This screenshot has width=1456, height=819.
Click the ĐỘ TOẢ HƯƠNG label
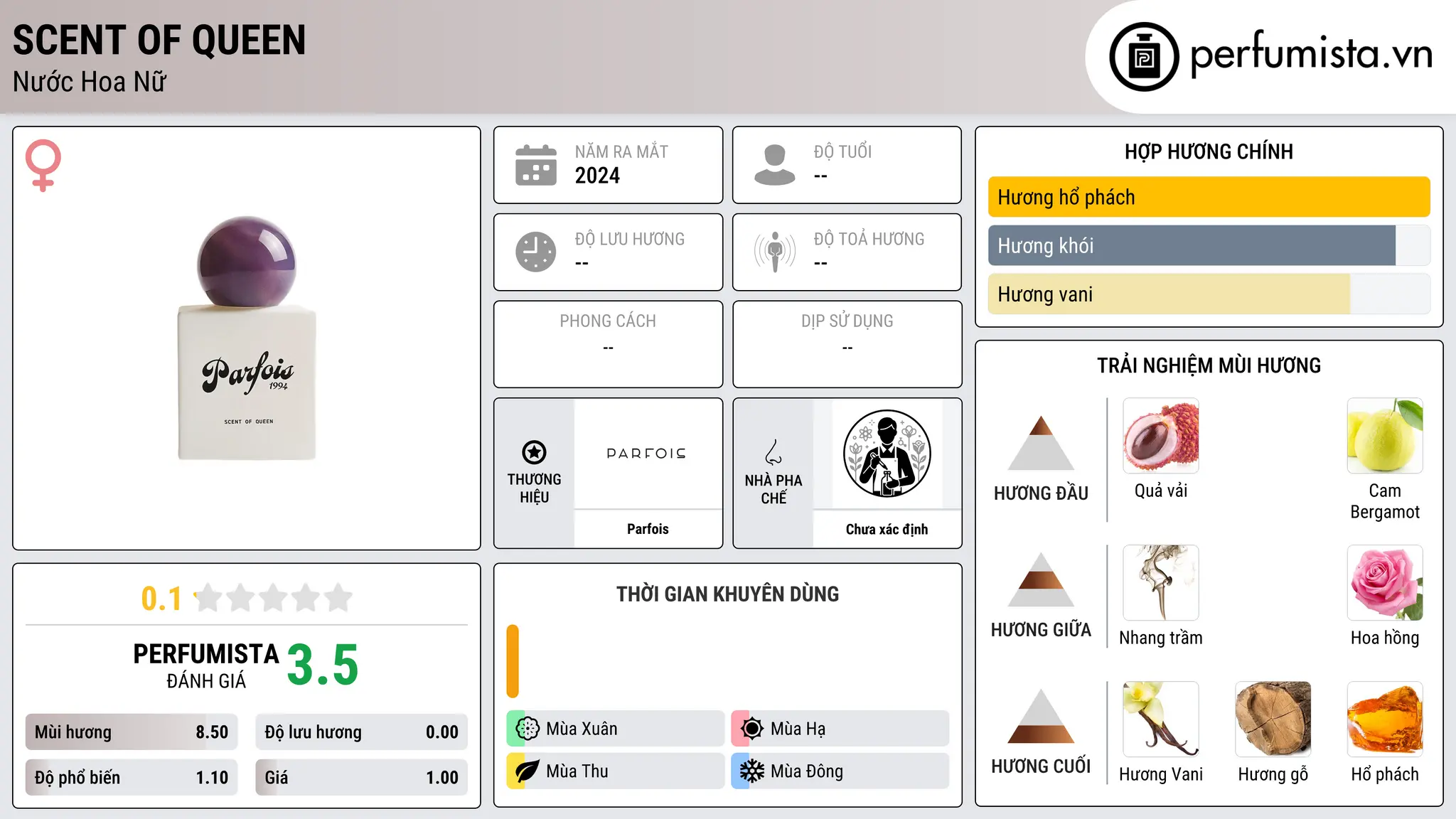pyautogui.click(x=869, y=239)
